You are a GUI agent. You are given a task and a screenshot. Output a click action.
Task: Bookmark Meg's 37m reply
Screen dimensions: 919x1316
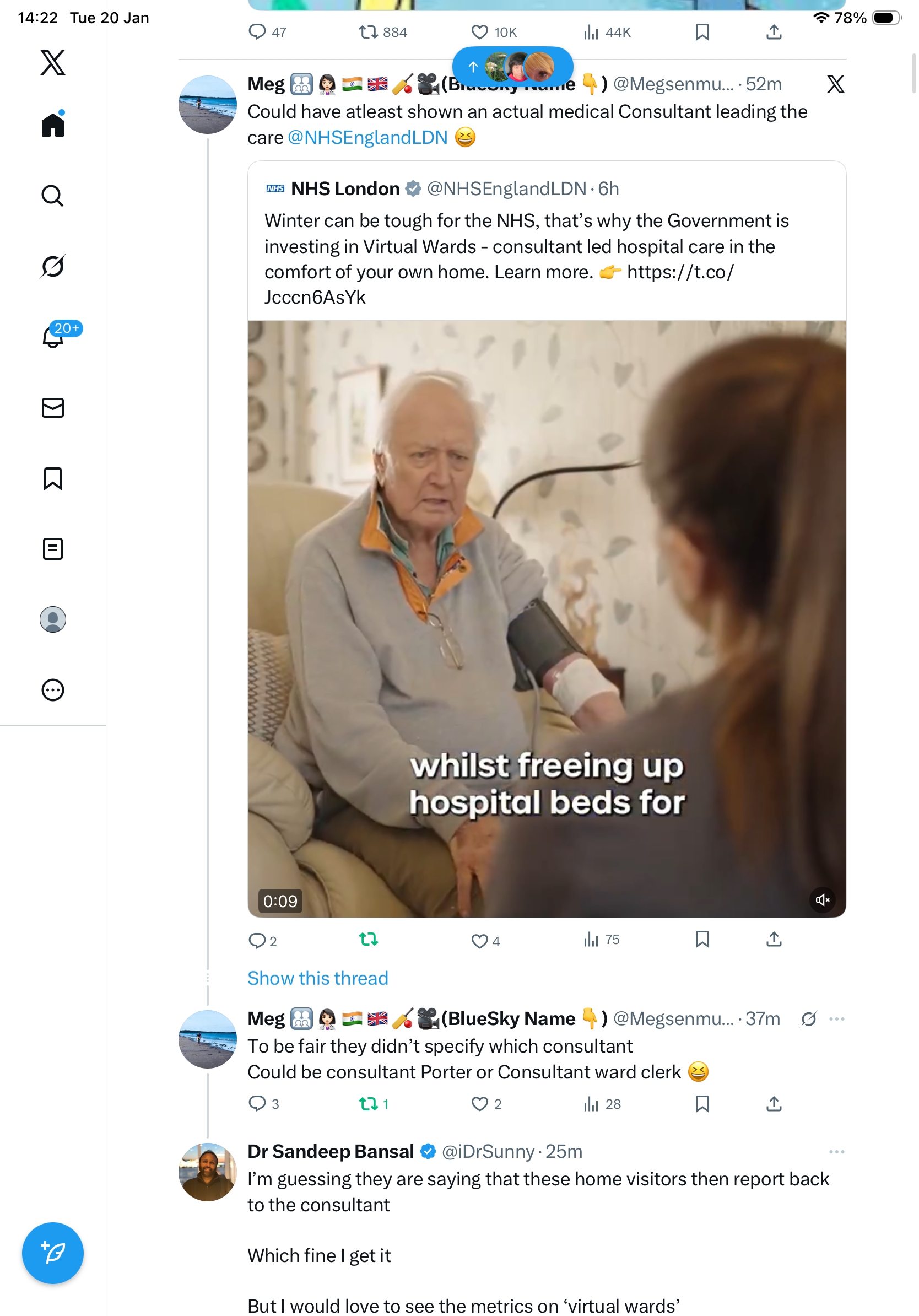(x=702, y=1103)
